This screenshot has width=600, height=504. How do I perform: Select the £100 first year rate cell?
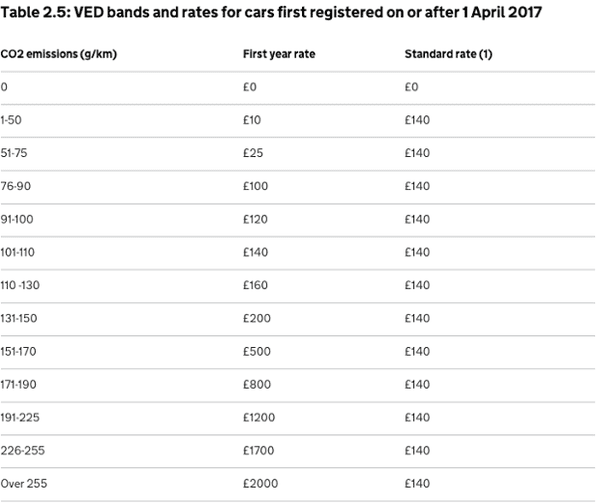[258, 185]
